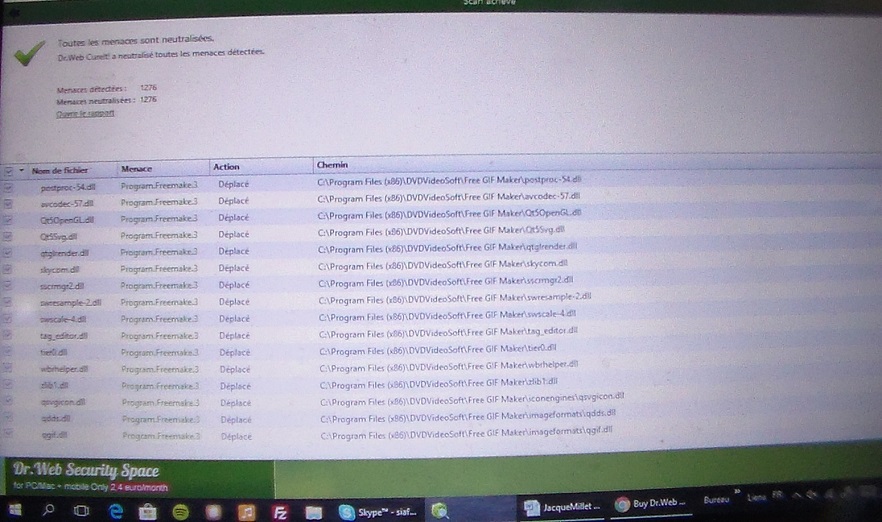Select the tag_editor.dll file name

[x=64, y=336]
